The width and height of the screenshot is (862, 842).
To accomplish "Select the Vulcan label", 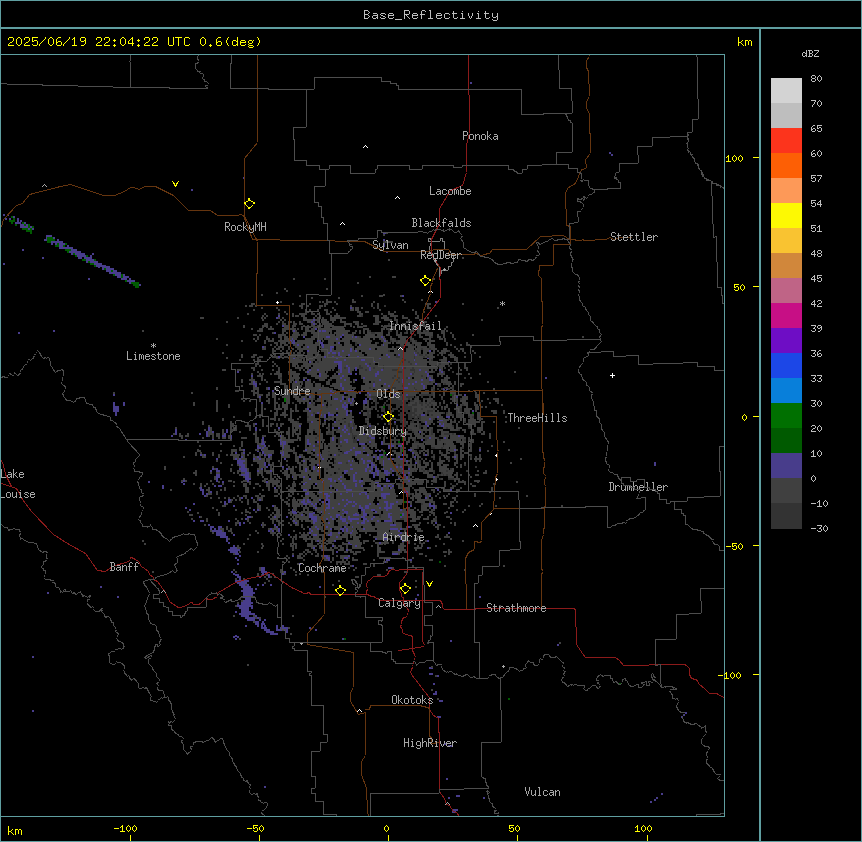I will tap(542, 792).
